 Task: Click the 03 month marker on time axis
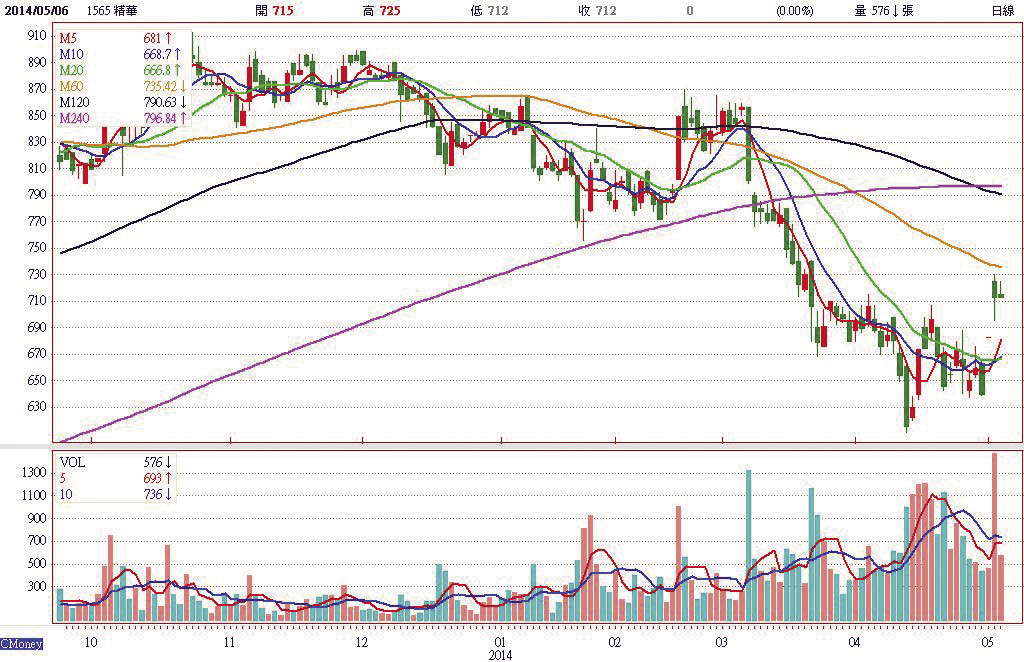722,640
